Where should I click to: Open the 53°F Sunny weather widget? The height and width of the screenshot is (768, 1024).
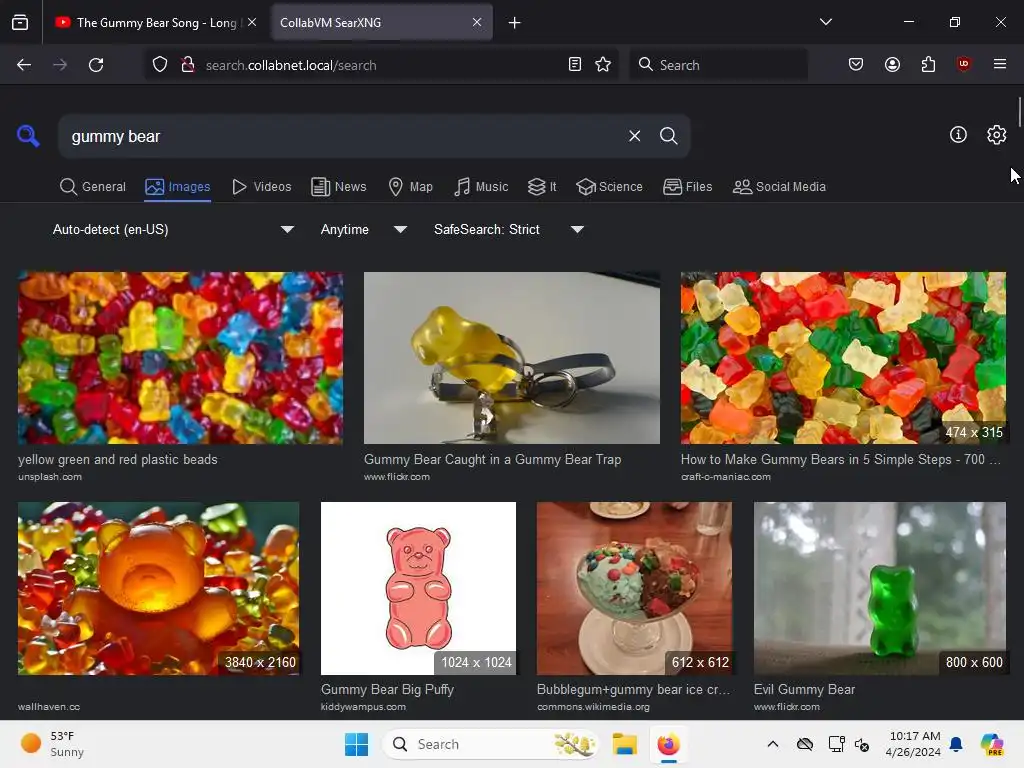point(53,744)
